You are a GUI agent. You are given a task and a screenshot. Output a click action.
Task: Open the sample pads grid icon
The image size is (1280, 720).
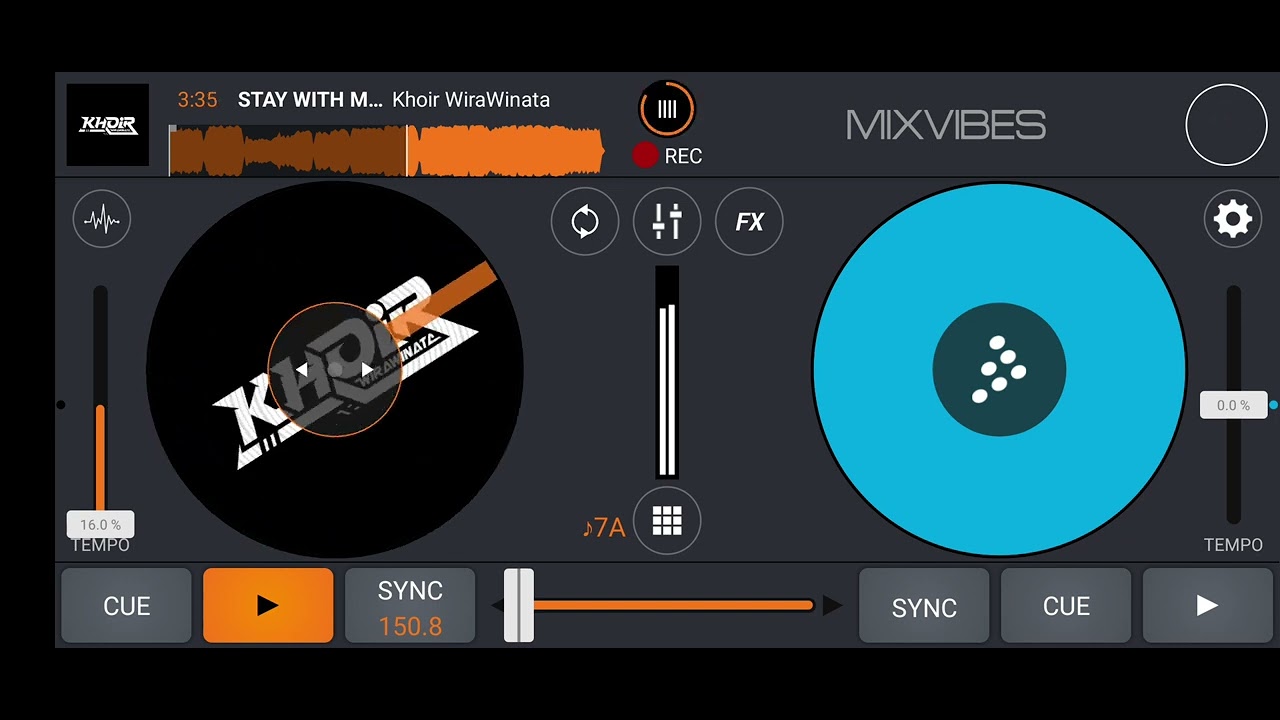pos(667,521)
